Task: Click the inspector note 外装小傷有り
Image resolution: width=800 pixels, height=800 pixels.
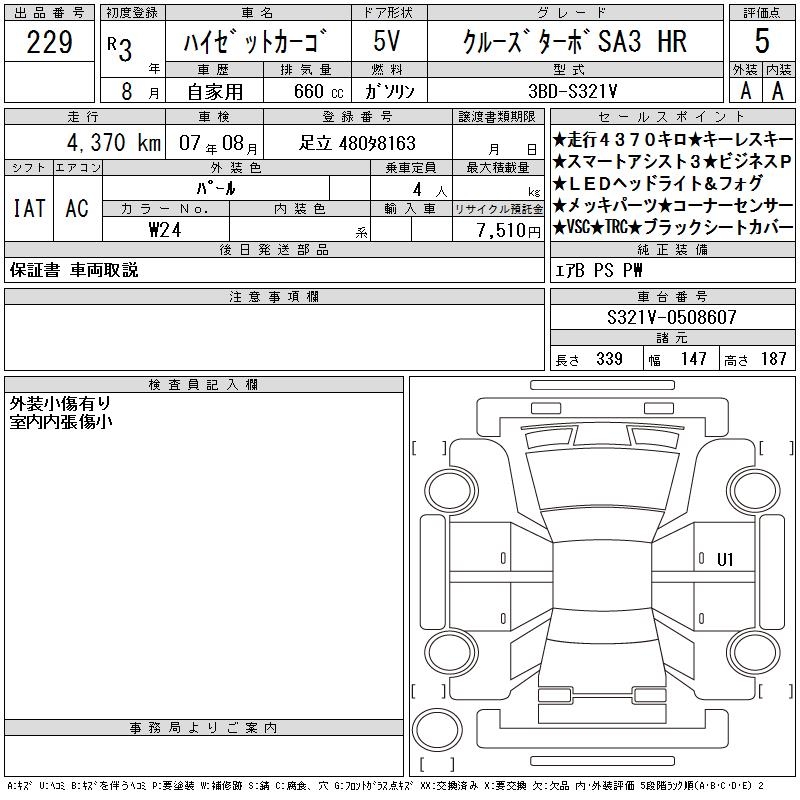Action: (x=60, y=404)
